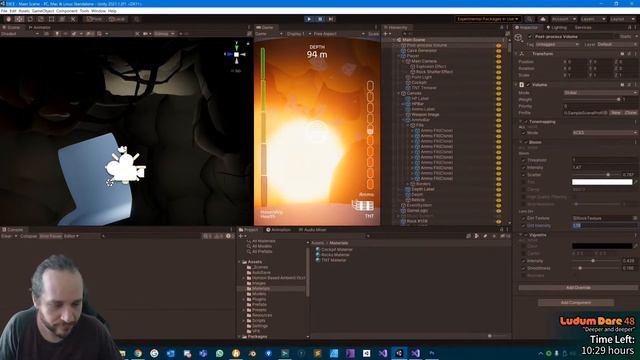Switch to the Services tab

(x=583, y=27)
